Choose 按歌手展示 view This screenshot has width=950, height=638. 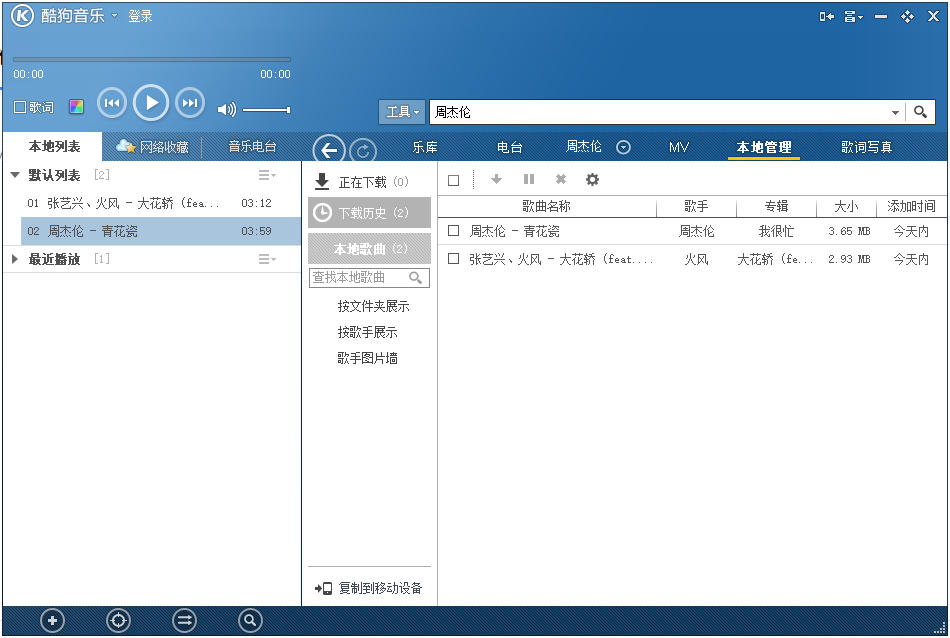[367, 332]
